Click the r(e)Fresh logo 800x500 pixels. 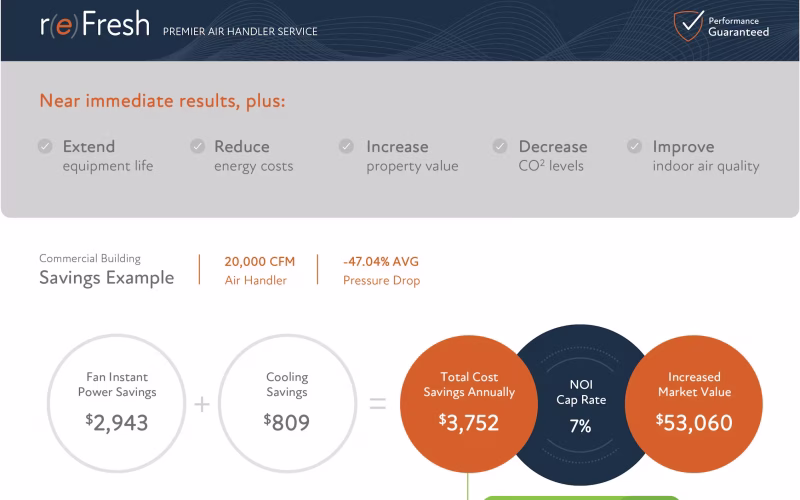tap(95, 26)
